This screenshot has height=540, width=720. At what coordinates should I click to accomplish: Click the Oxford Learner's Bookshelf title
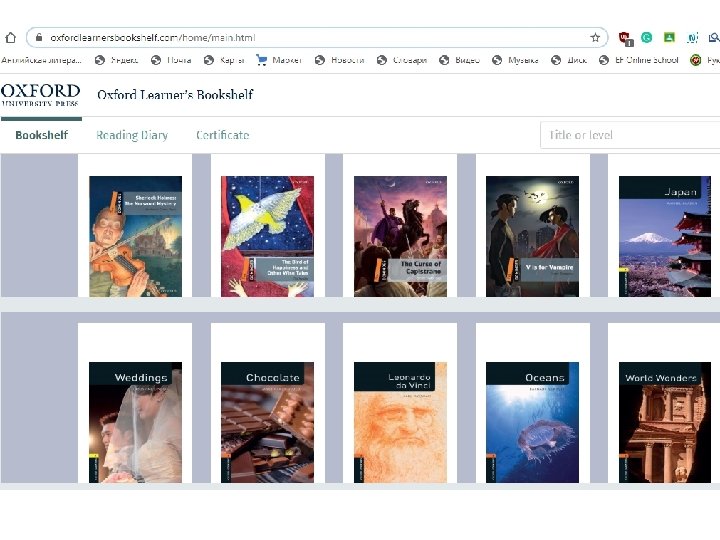(x=175, y=95)
